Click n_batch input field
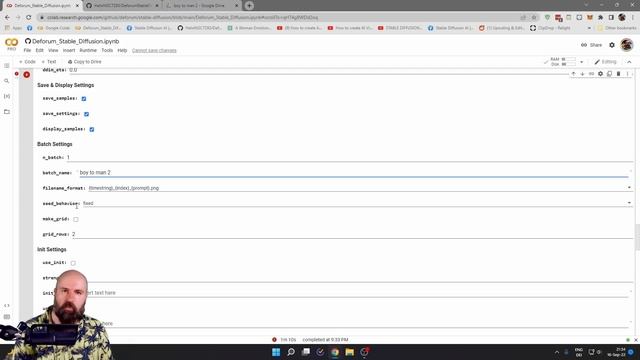This screenshot has width=640, height=360. click(350, 158)
